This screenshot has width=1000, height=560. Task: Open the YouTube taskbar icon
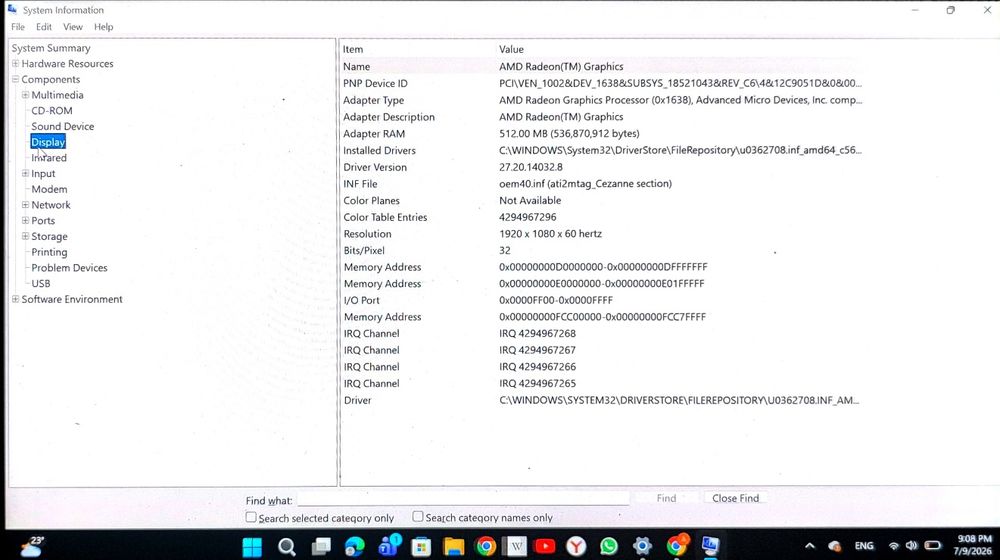click(x=545, y=547)
